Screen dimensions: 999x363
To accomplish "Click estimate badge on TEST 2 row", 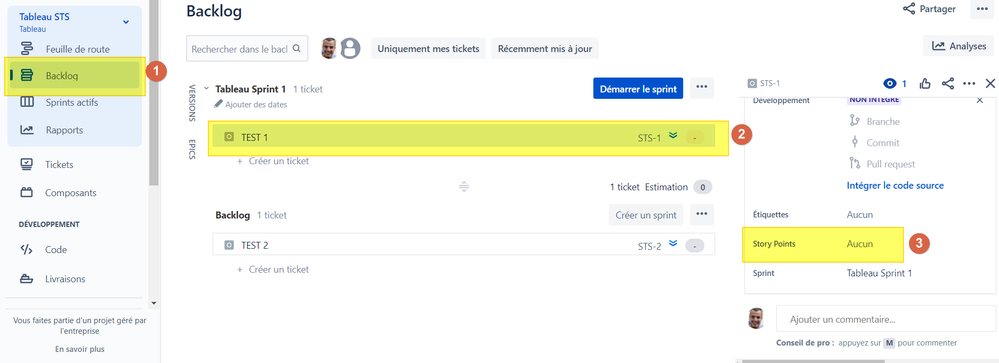I will click(694, 246).
